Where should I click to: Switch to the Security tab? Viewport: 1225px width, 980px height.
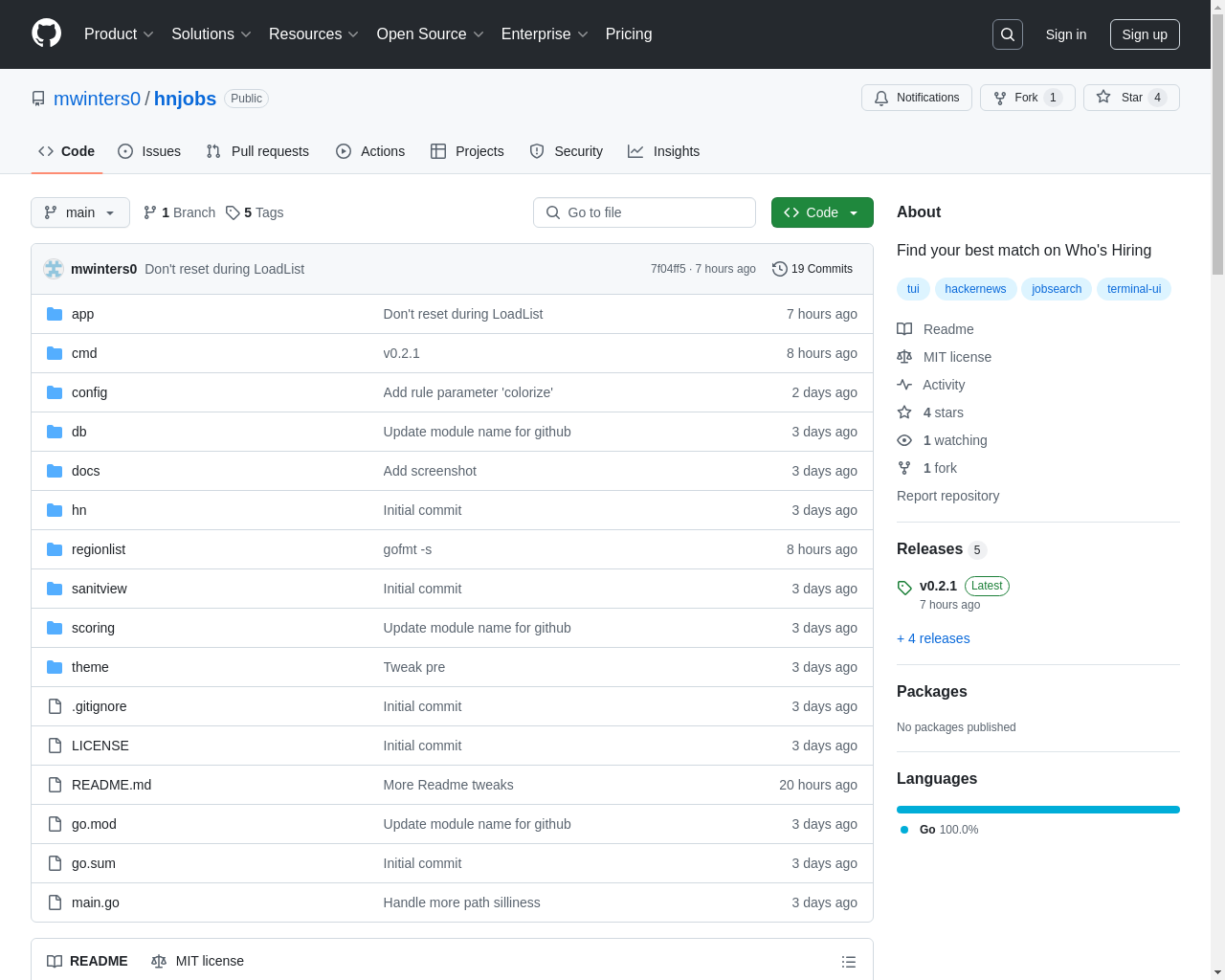click(x=567, y=151)
